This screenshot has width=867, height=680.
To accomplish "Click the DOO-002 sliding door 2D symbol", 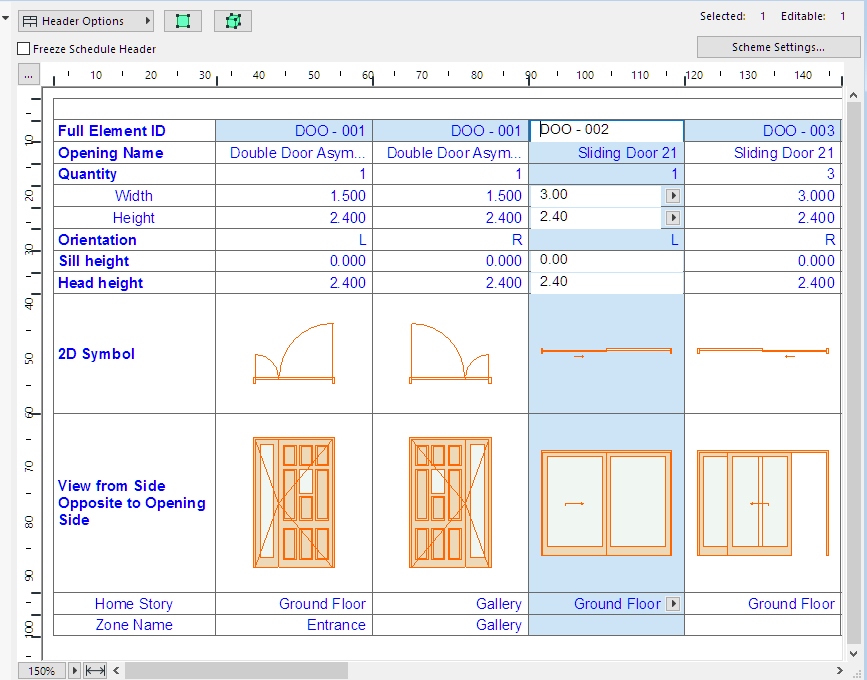I will coord(606,352).
